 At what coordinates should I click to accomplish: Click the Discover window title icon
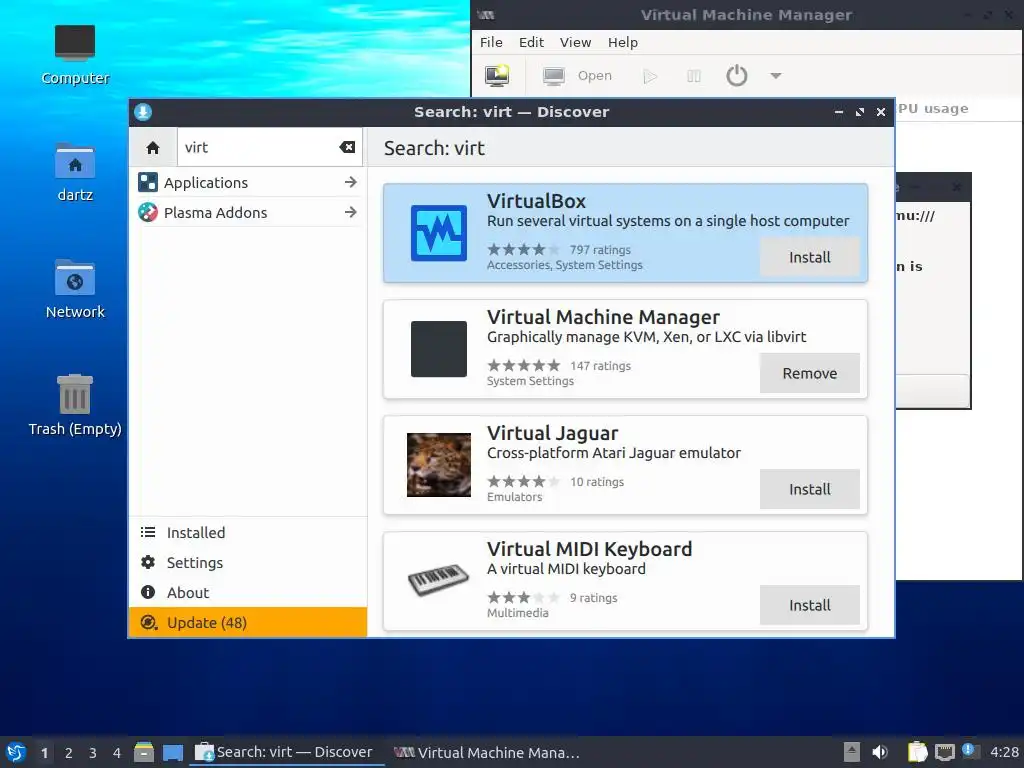pyautogui.click(x=143, y=112)
